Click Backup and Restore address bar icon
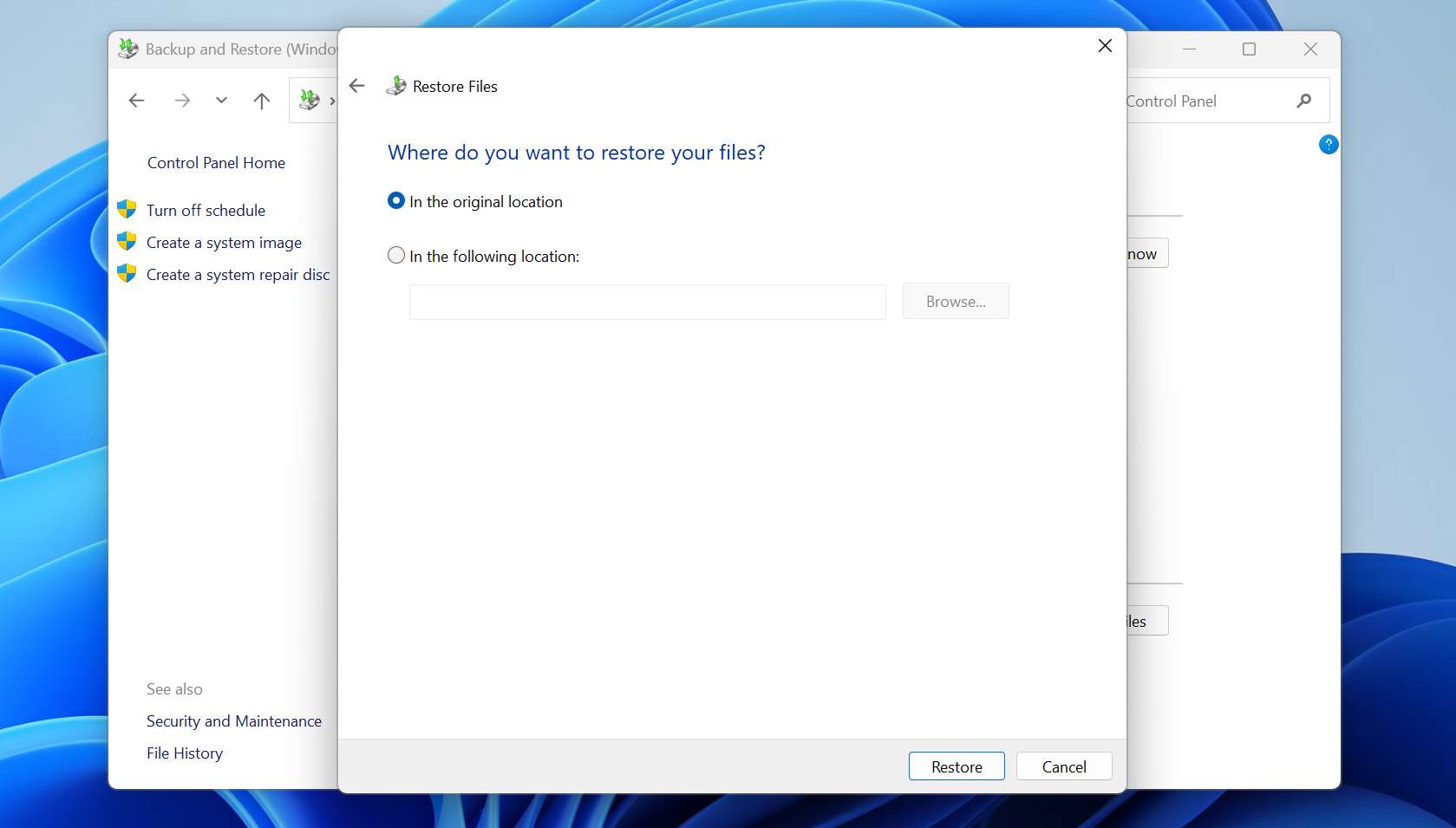Screen dimensions: 1456x828 point(310,101)
